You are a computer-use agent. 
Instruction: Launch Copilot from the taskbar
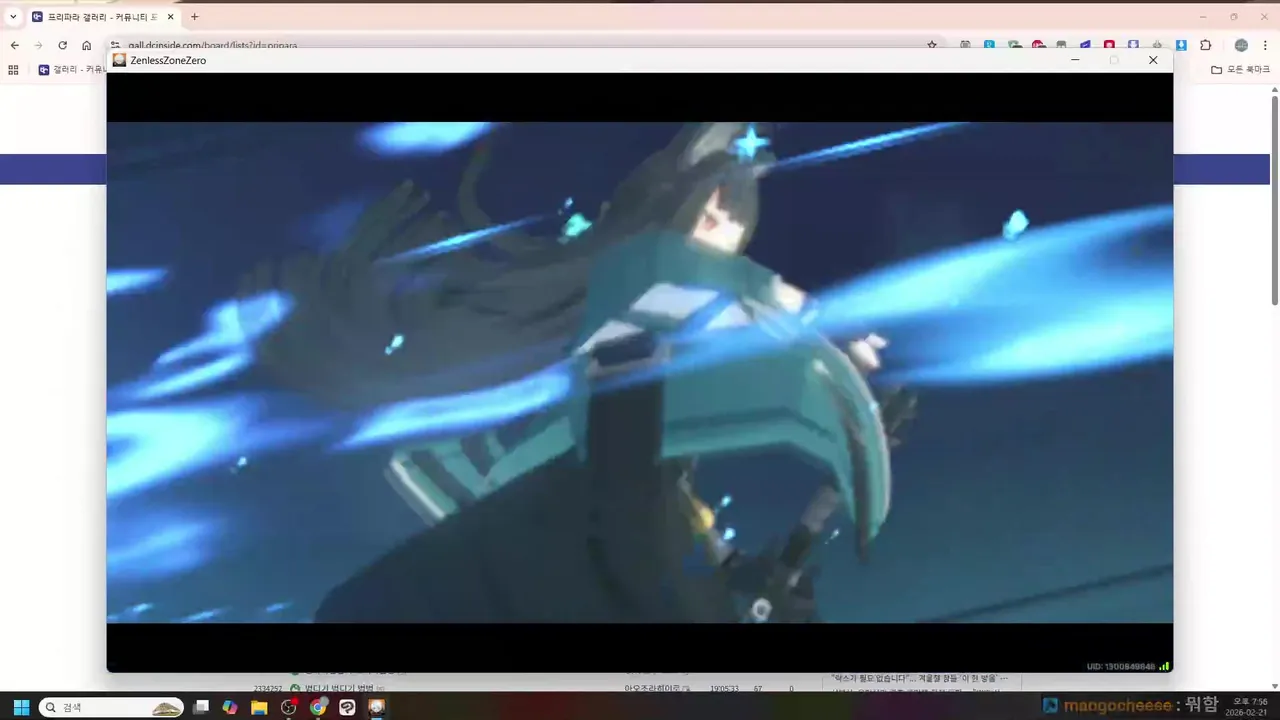[230, 707]
